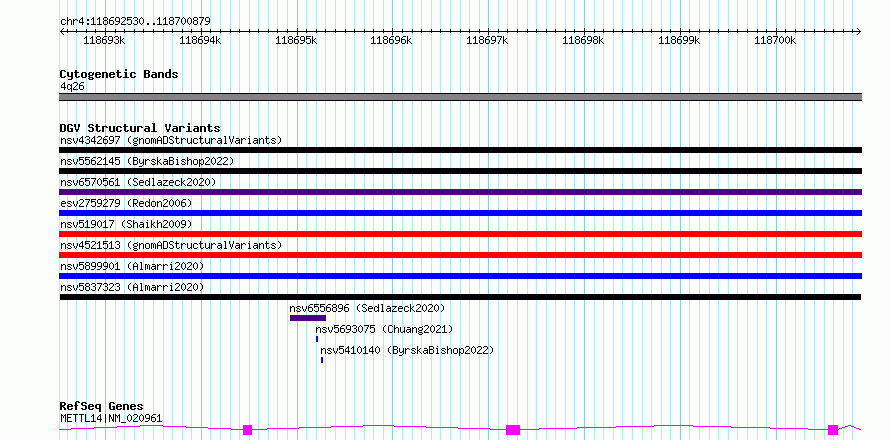The image size is (890, 440).
Task: Open esv2759279 (Redon2006) variant label
Action: pos(126,203)
